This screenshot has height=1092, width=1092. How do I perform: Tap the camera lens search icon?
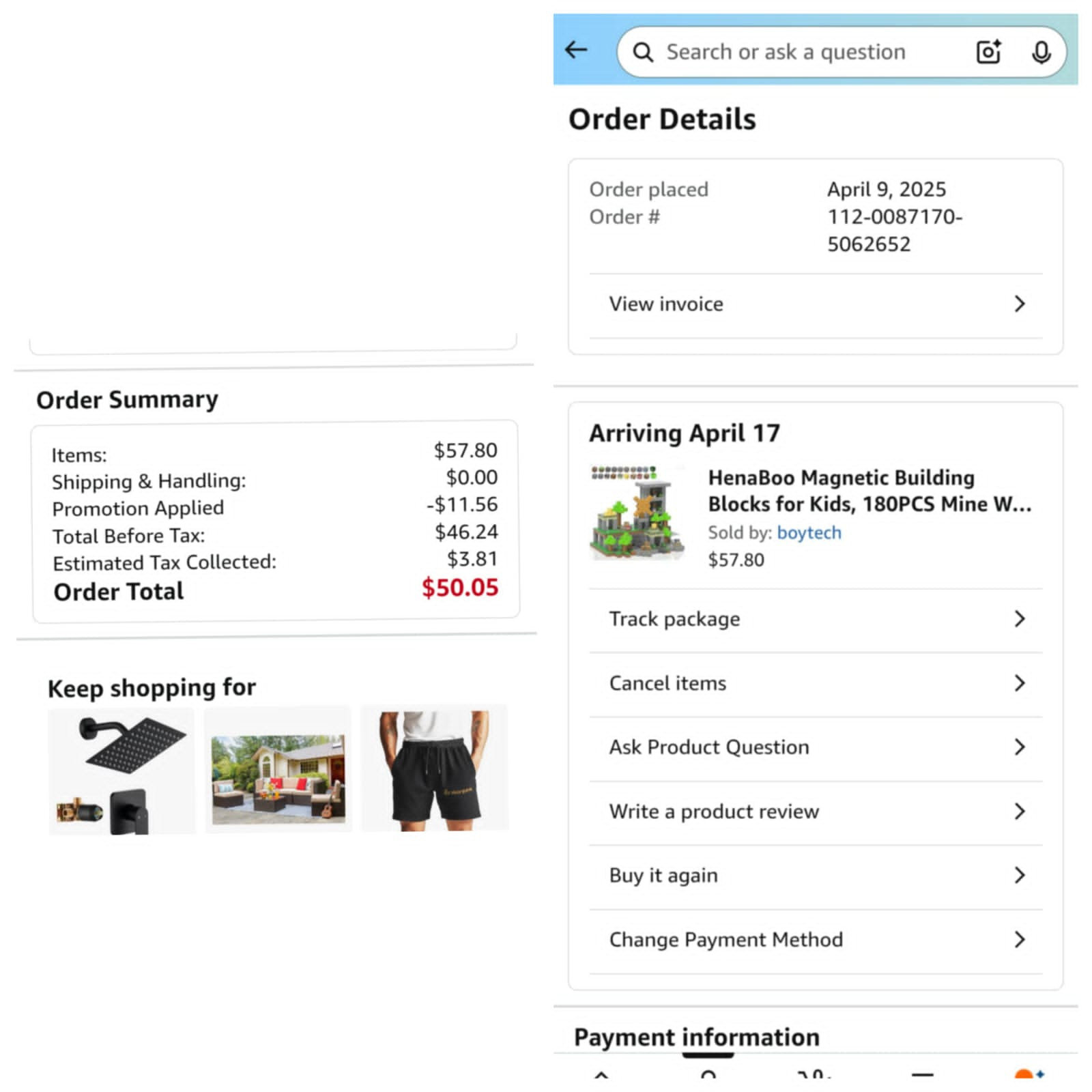tap(988, 52)
